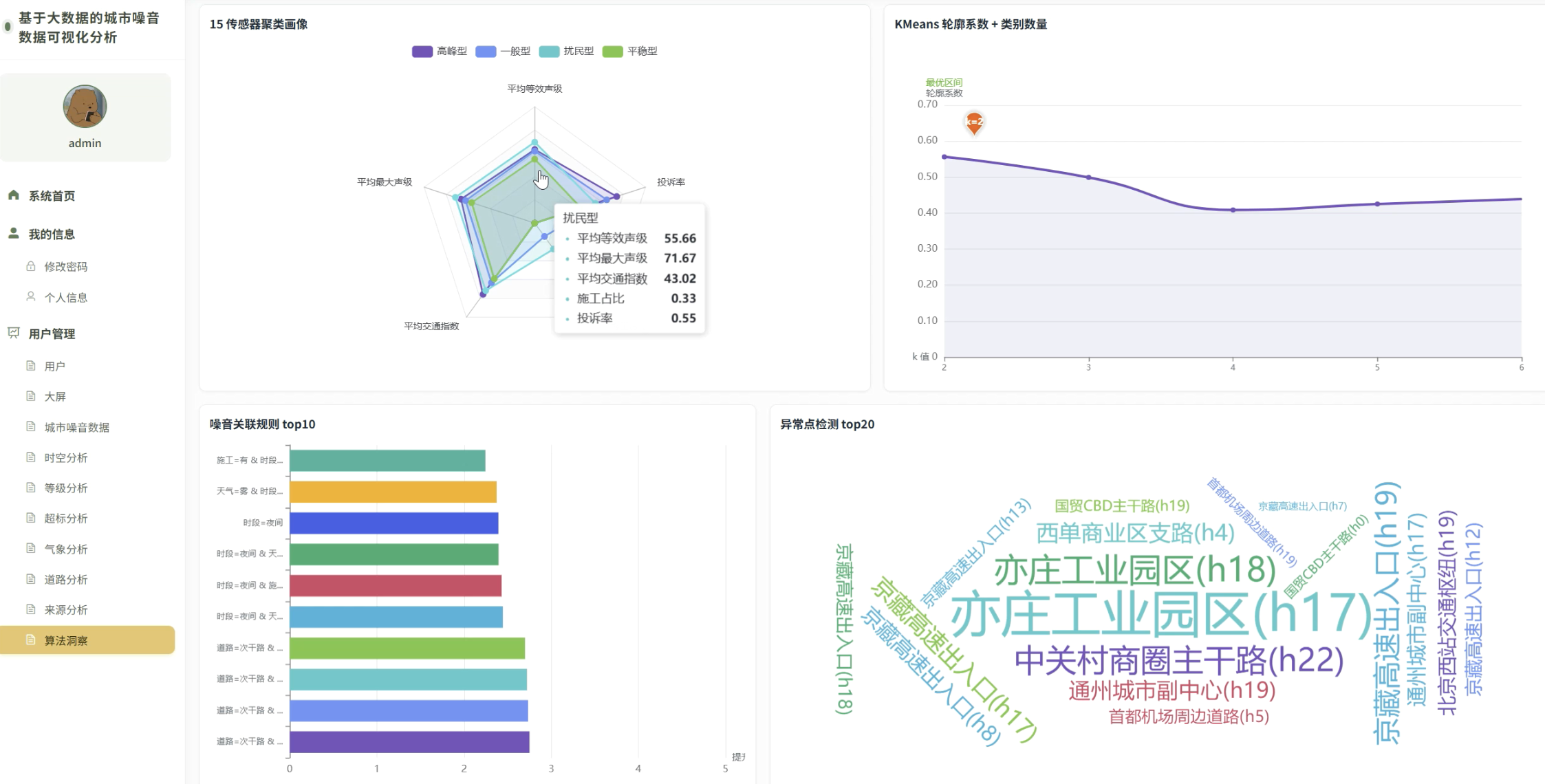Click the 噪音关联规则 top10 chart title

point(263,424)
